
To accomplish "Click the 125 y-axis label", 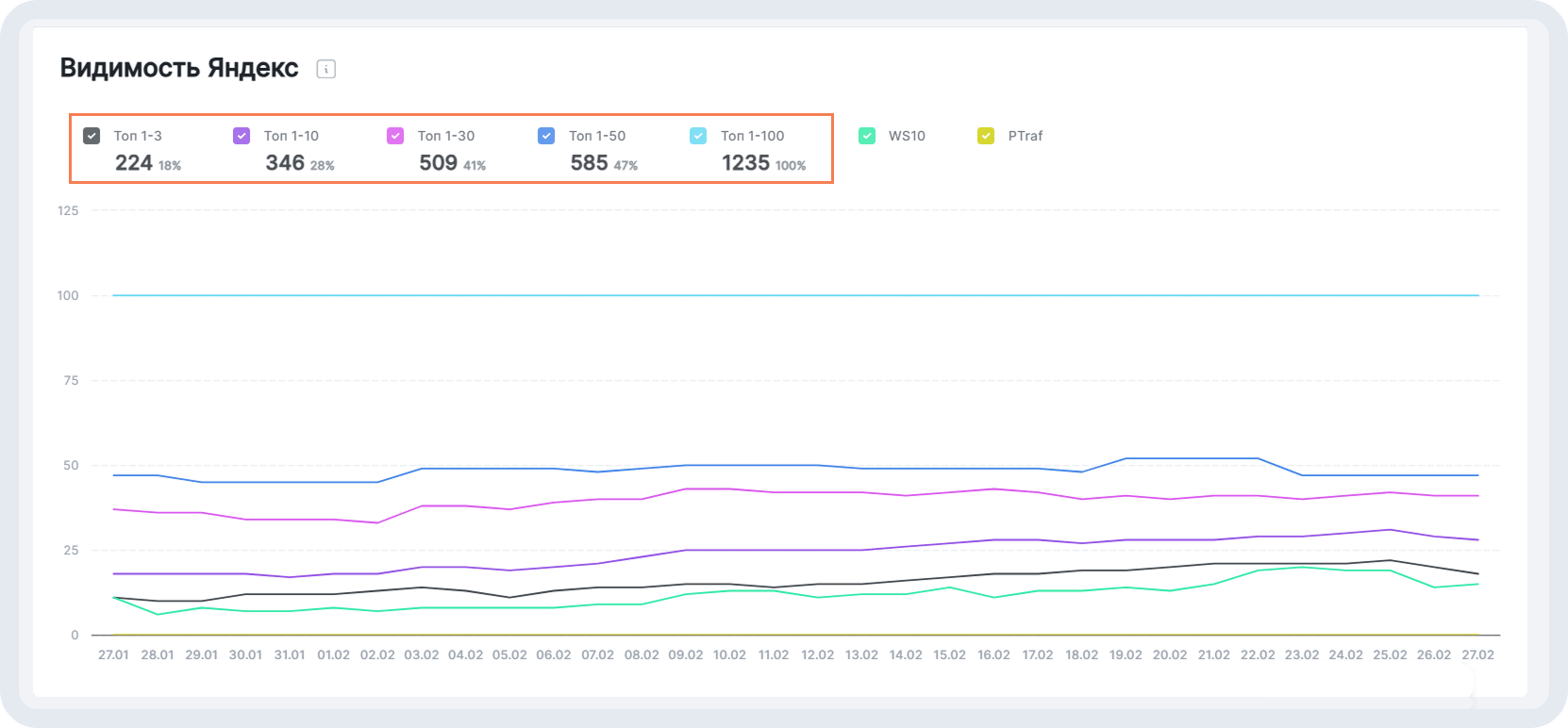I will pos(68,210).
